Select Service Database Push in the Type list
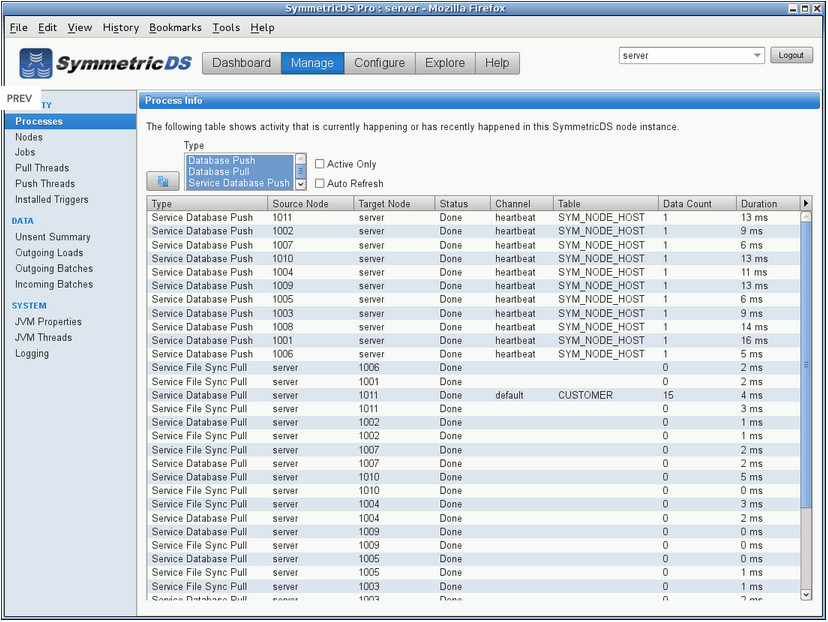828x622 pixels. pos(240,183)
